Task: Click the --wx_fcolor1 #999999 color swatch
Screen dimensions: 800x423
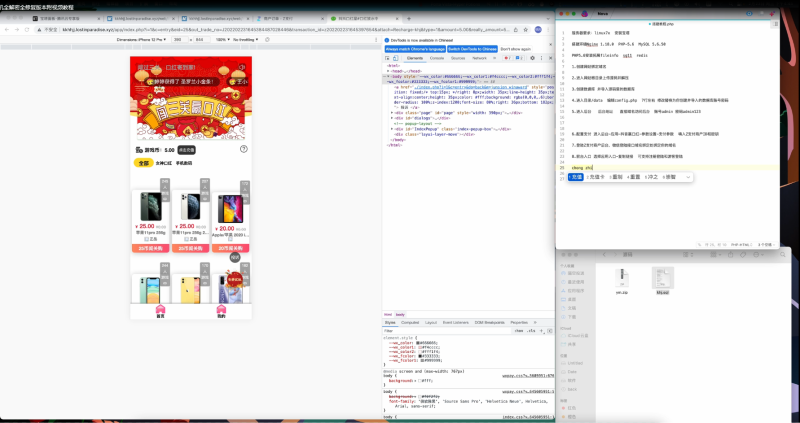Action: tap(421, 360)
